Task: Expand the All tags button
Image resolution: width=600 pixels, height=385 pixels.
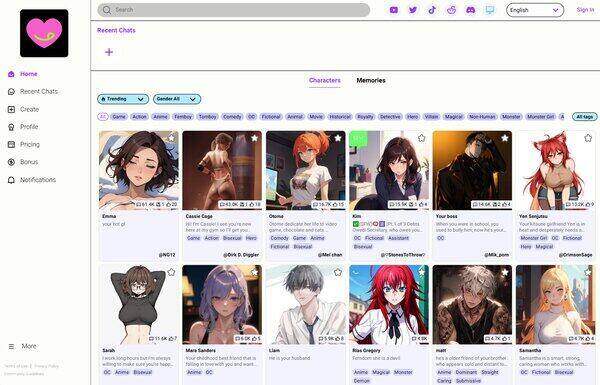Action: tap(584, 117)
